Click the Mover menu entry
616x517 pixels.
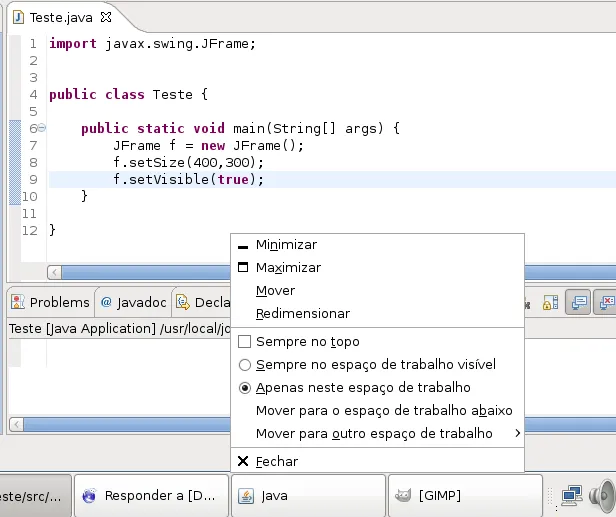tap(275, 291)
